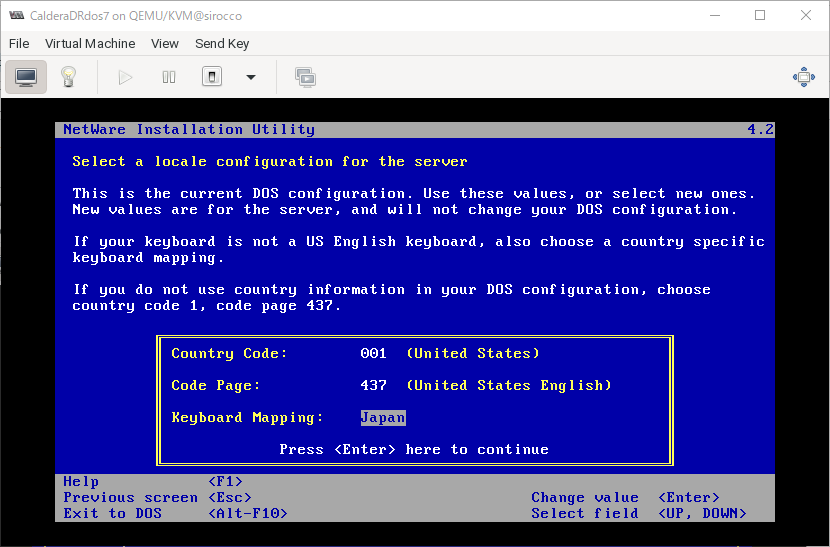The image size is (830, 547).
Task: Switch to fullscreen view
Action: (804, 77)
